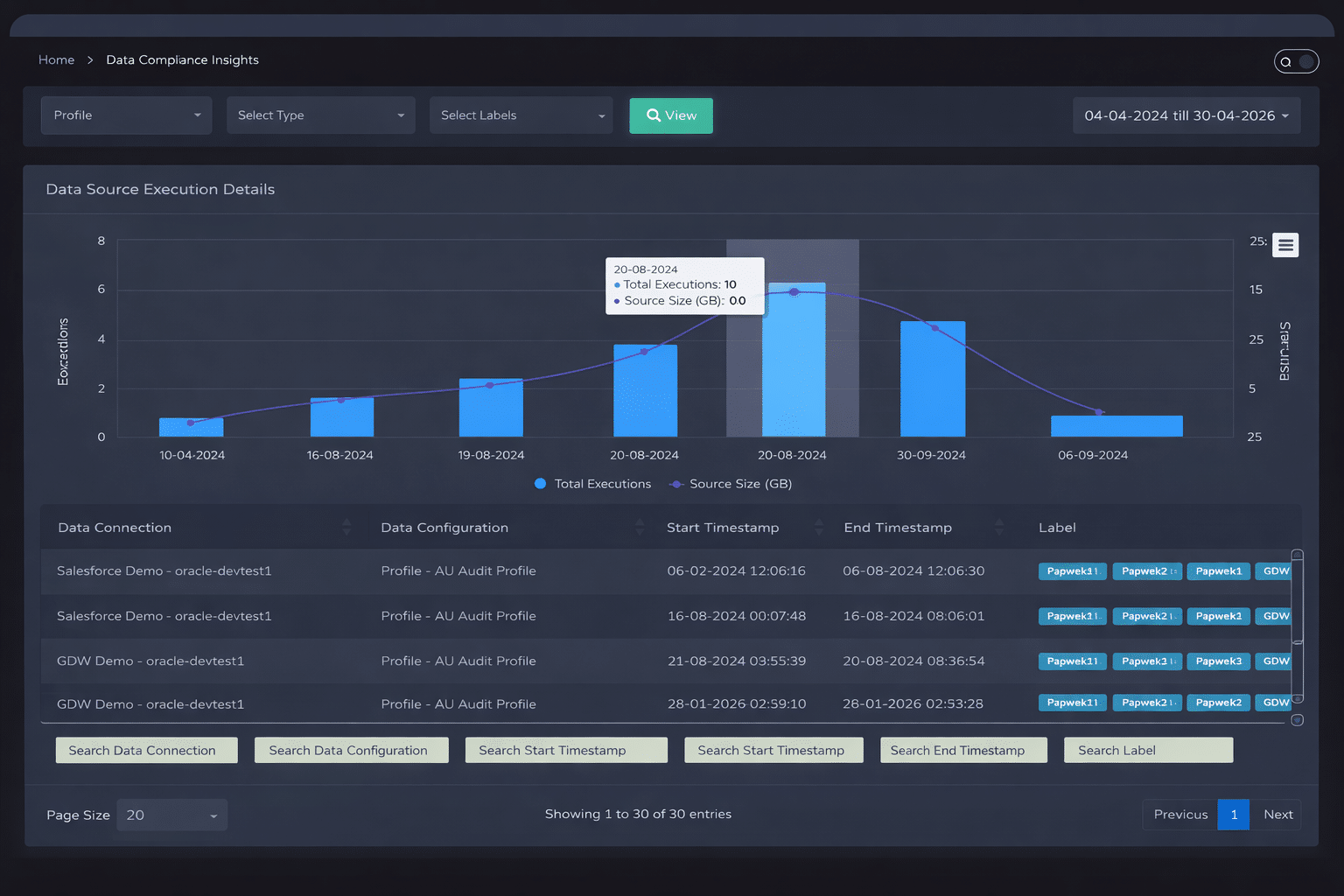This screenshot has height=896, width=1344.
Task: Sort rows by Start Timestamp column arrows
Action: pos(819,527)
